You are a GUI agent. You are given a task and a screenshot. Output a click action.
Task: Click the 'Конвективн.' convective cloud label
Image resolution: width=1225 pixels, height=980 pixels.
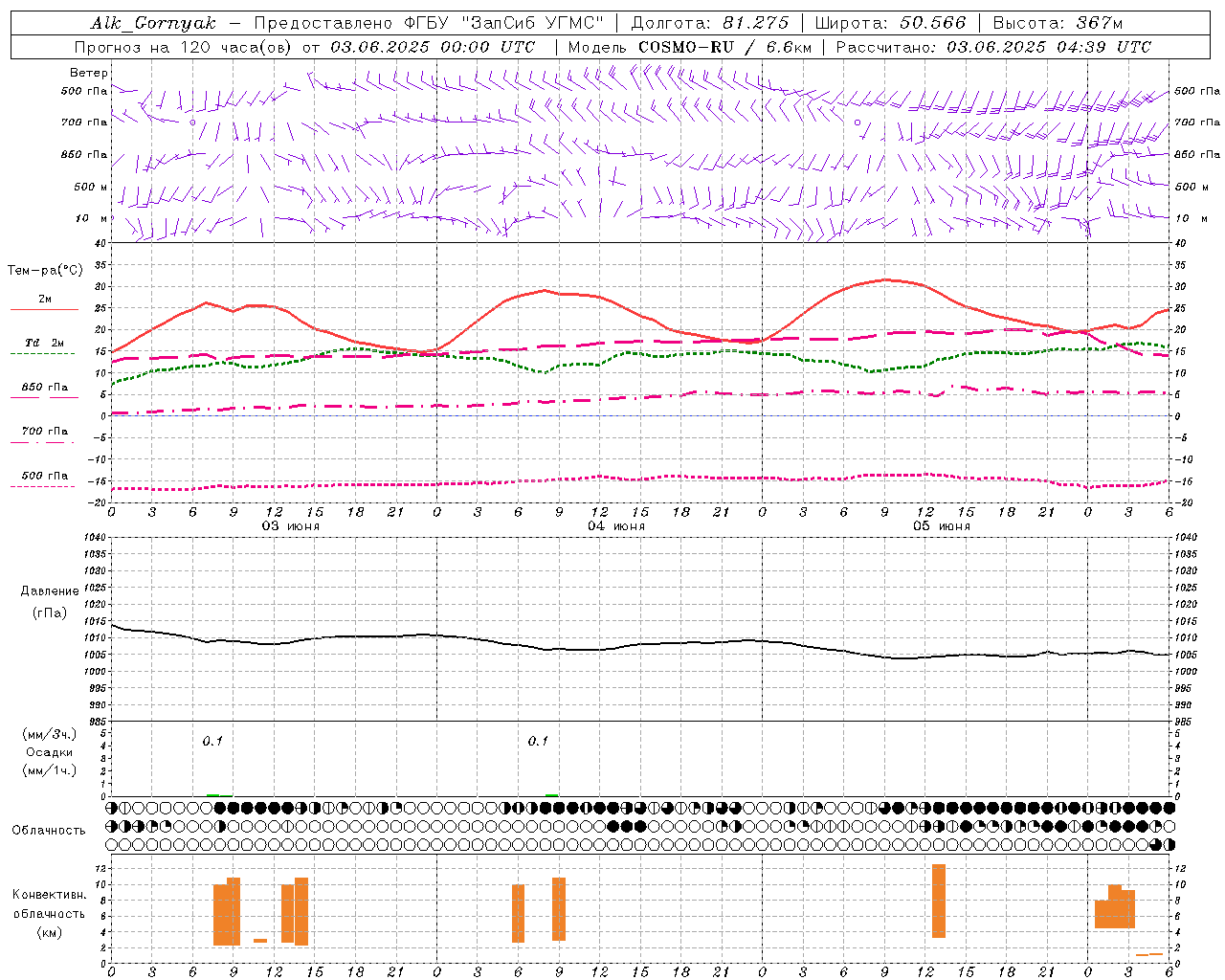pyautogui.click(x=50, y=895)
